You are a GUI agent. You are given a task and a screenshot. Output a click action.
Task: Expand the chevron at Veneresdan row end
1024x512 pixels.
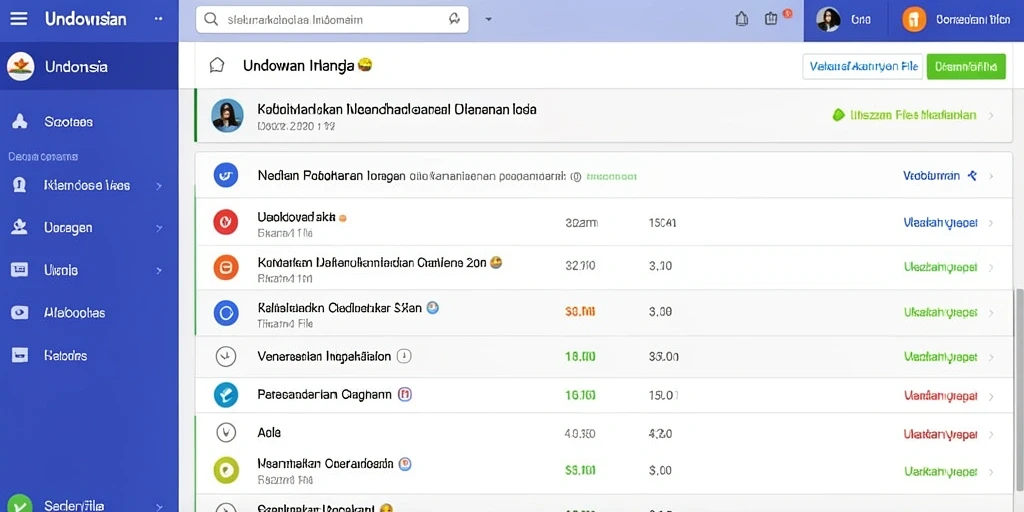click(x=991, y=358)
